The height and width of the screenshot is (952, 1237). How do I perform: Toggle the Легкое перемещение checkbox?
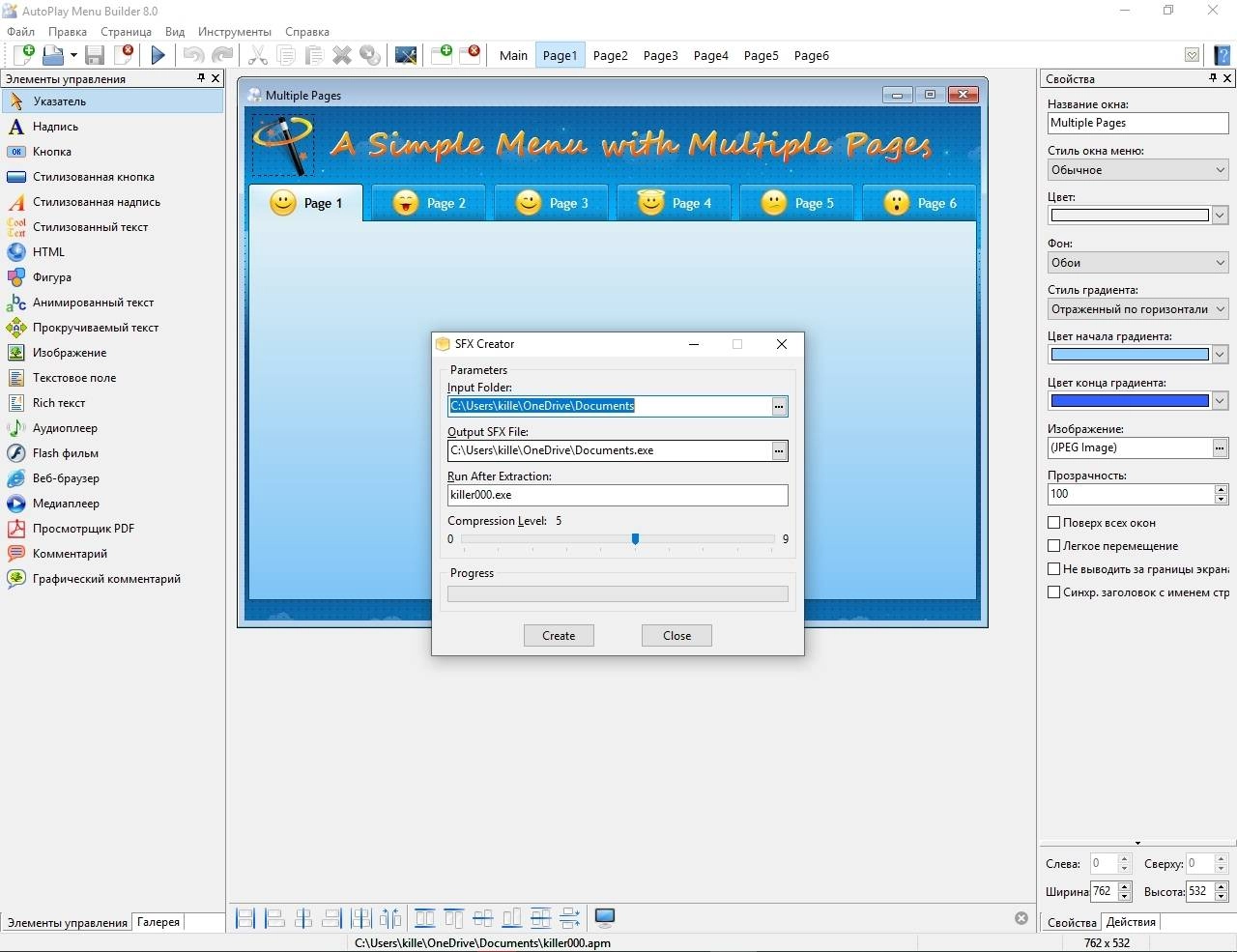click(1054, 545)
